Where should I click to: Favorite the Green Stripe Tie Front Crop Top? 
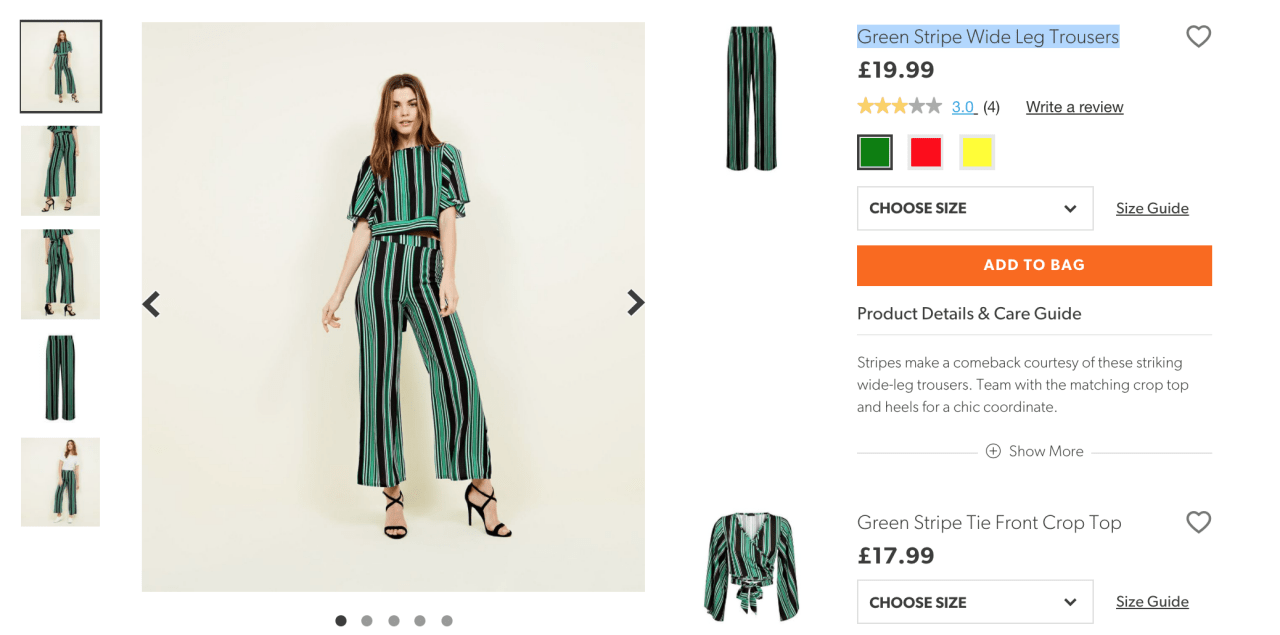click(x=1198, y=522)
